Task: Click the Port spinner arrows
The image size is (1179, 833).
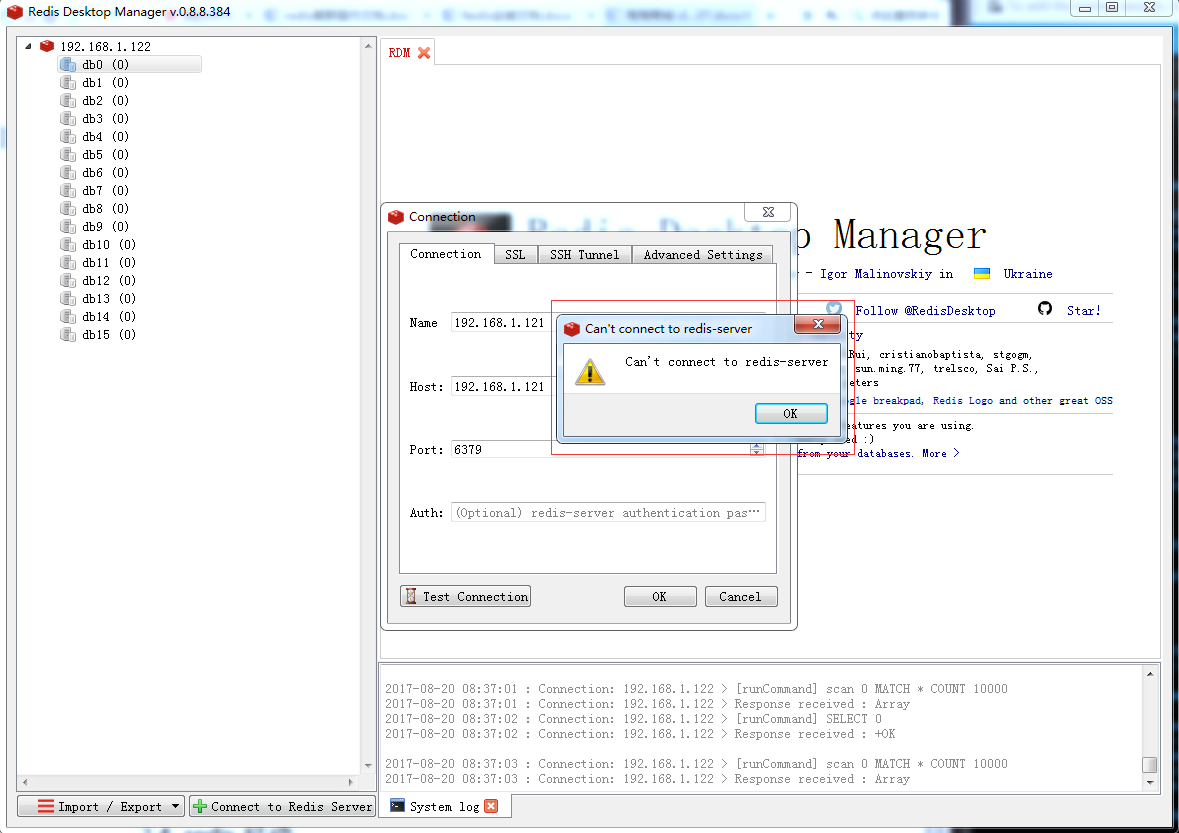Action: click(756, 449)
